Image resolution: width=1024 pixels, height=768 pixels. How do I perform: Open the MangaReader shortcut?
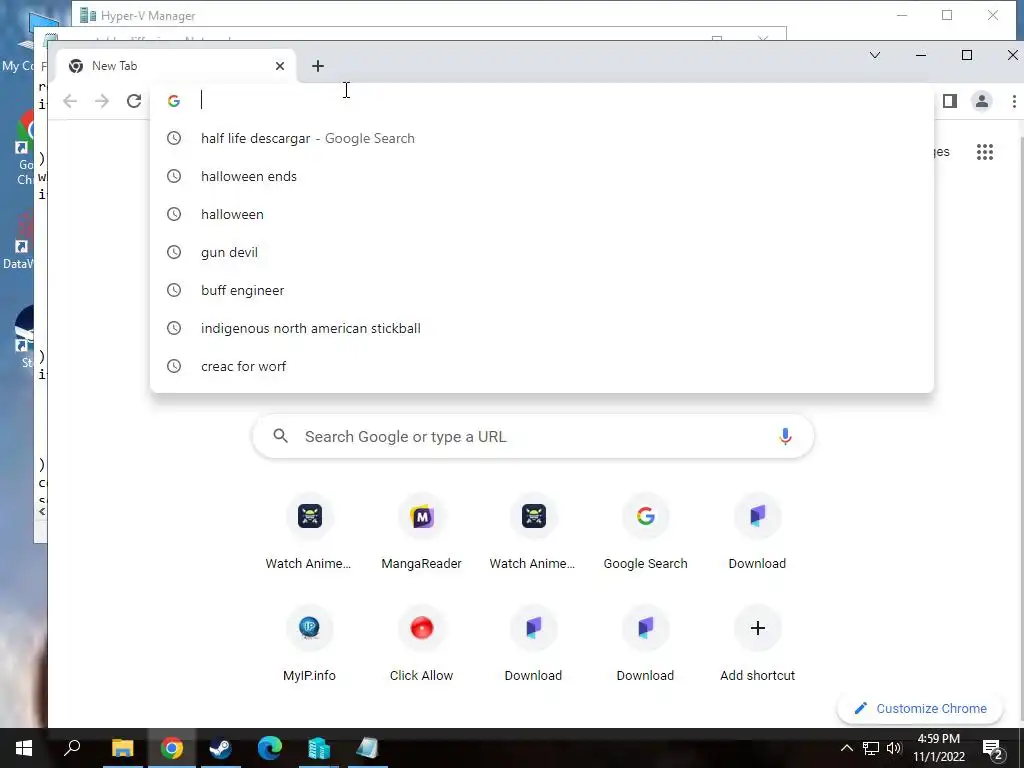421,532
